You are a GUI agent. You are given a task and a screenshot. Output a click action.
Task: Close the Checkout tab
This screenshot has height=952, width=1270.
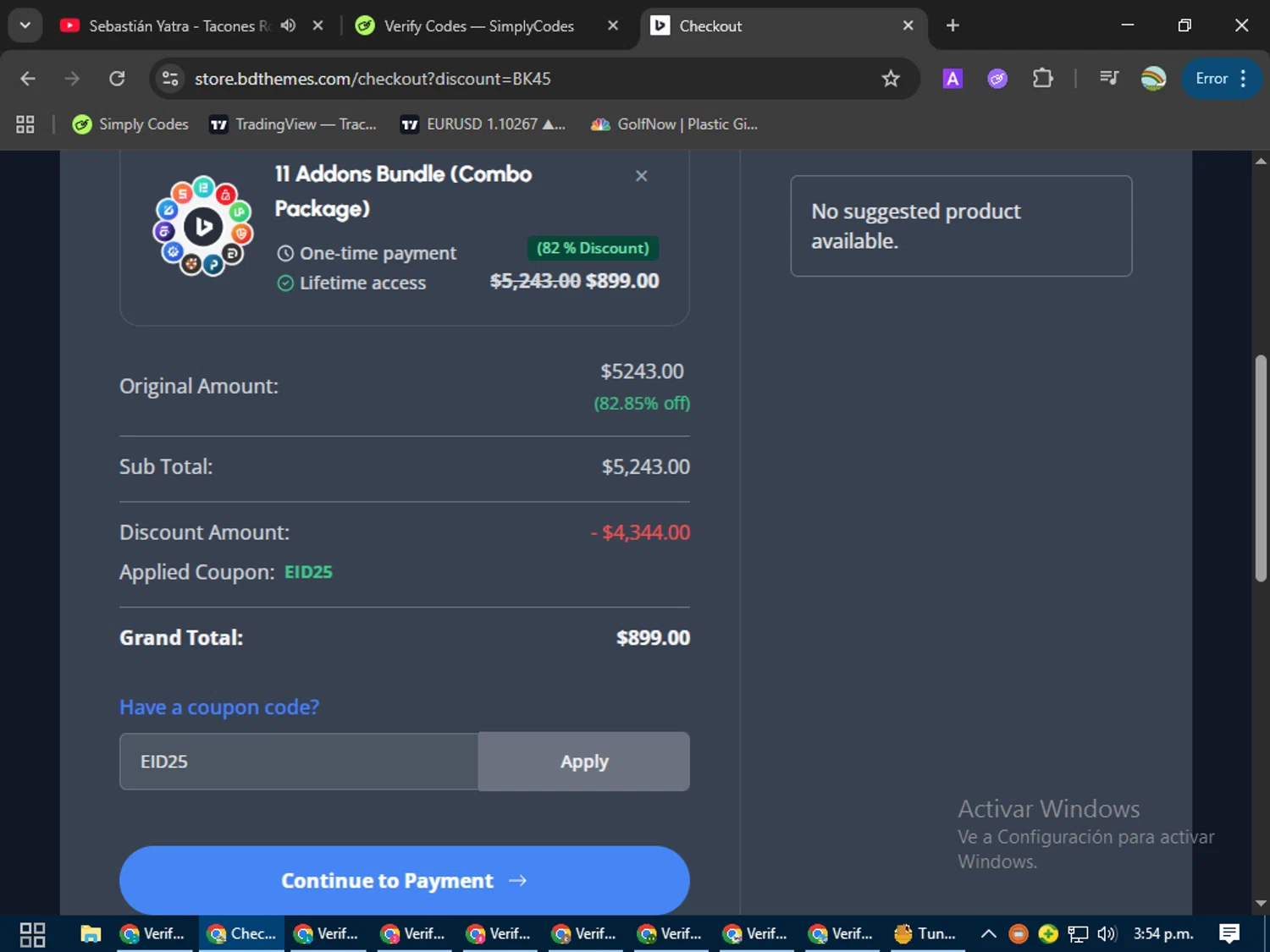click(908, 26)
